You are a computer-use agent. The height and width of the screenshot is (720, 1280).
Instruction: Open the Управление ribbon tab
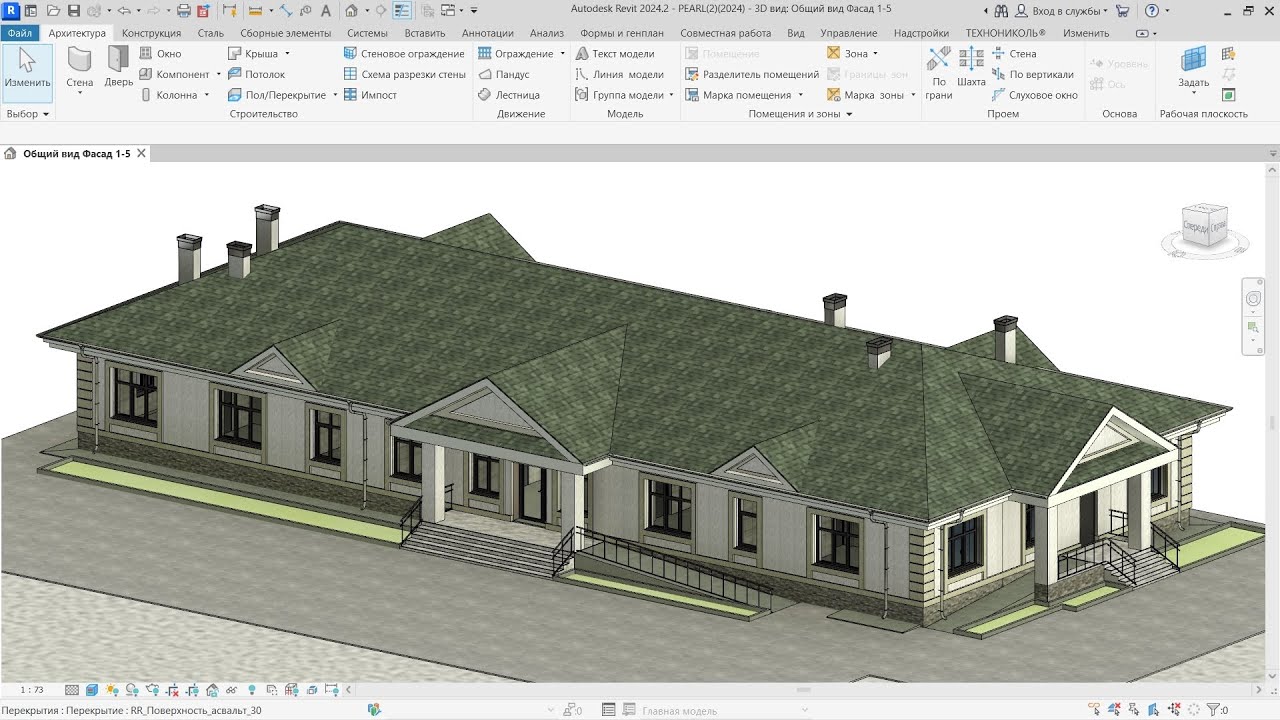click(849, 33)
